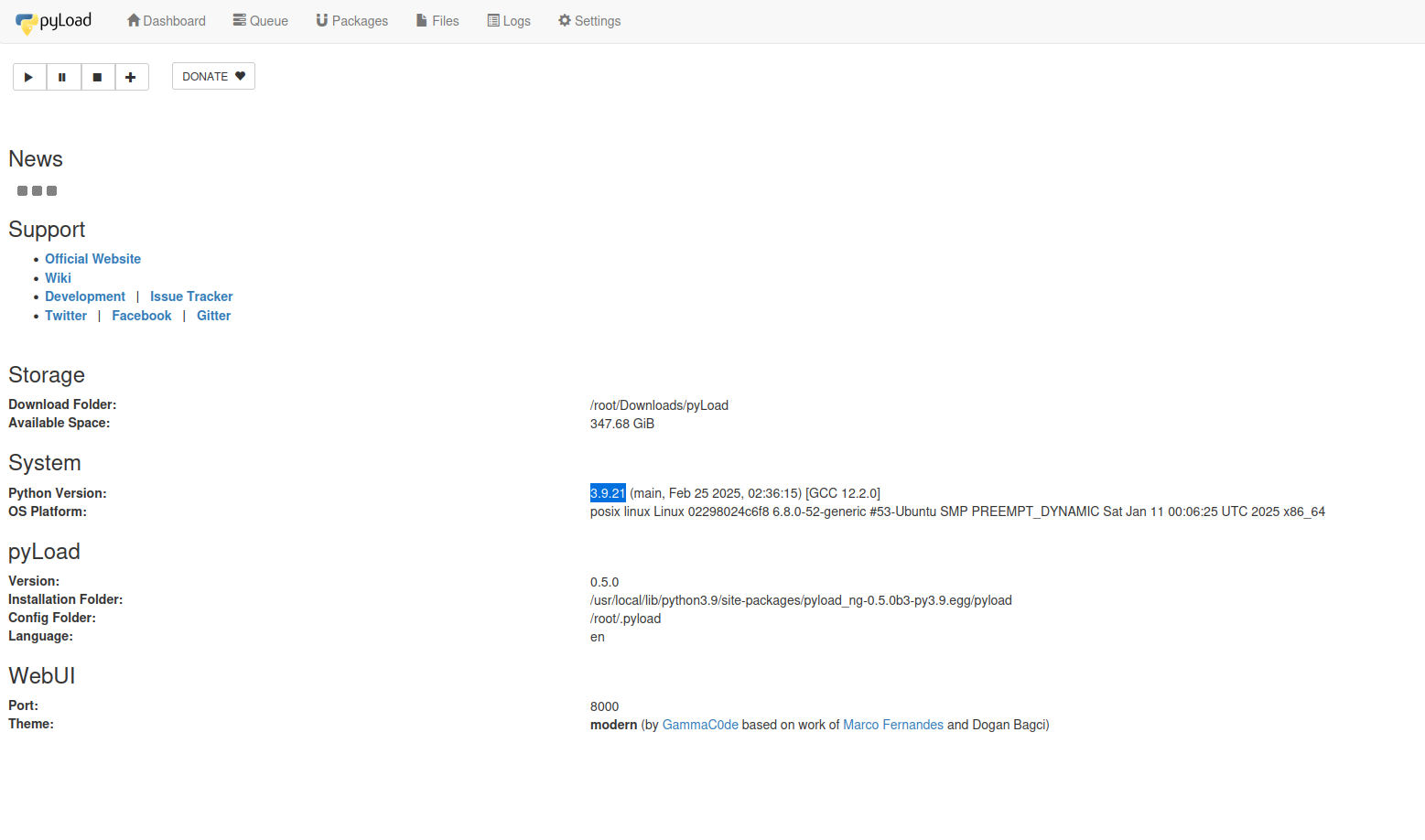The height and width of the screenshot is (840, 1425).
Task: Add a package with the plus button
Action: (x=132, y=77)
